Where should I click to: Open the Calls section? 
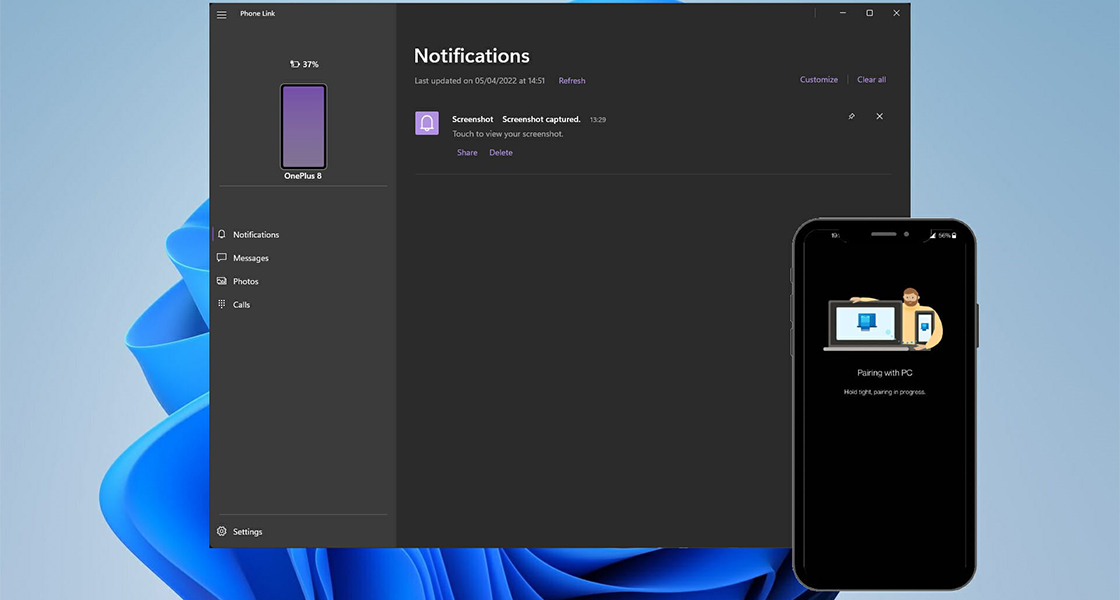(241, 305)
